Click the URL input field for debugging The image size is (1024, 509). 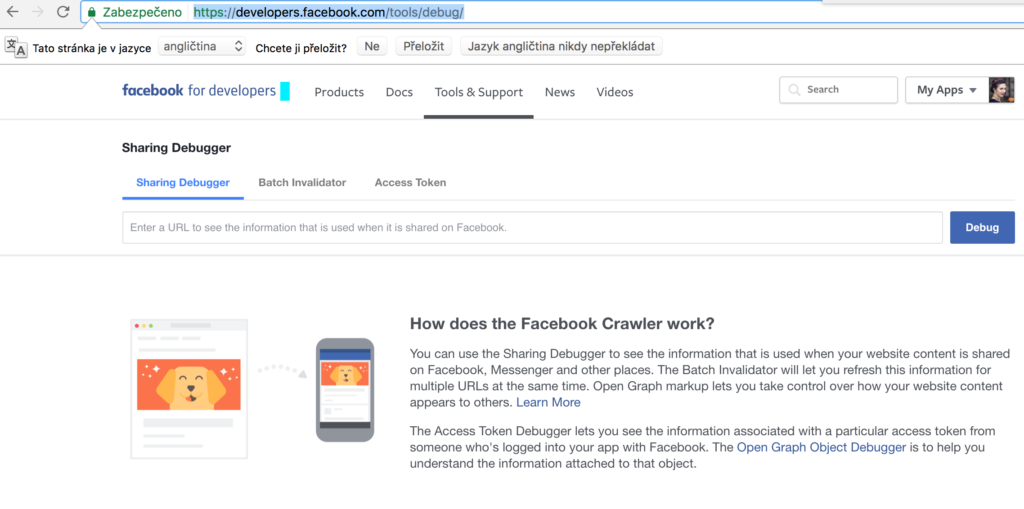tap(532, 228)
